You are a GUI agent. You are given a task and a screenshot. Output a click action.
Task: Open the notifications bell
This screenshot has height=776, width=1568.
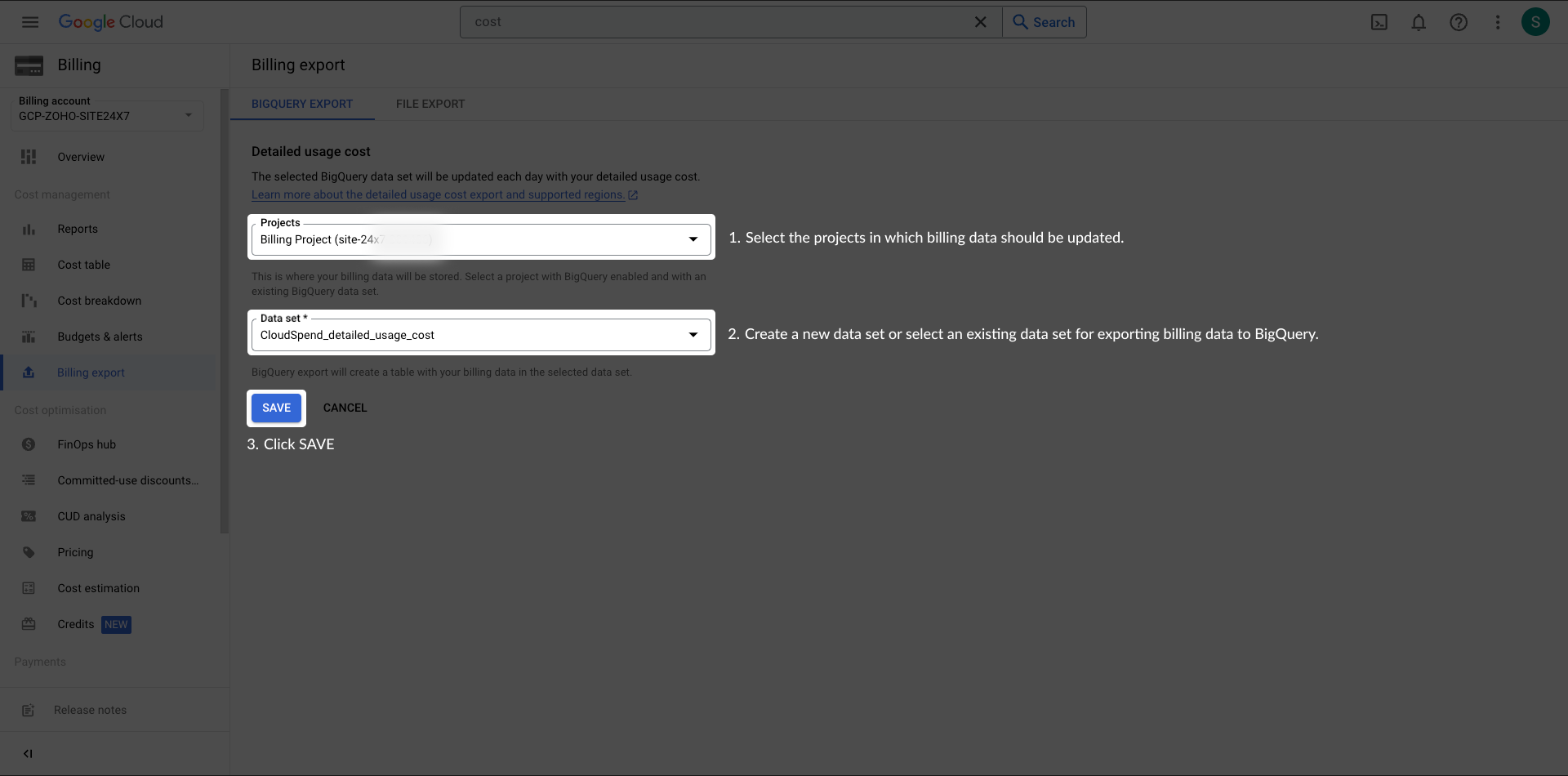pos(1419,22)
